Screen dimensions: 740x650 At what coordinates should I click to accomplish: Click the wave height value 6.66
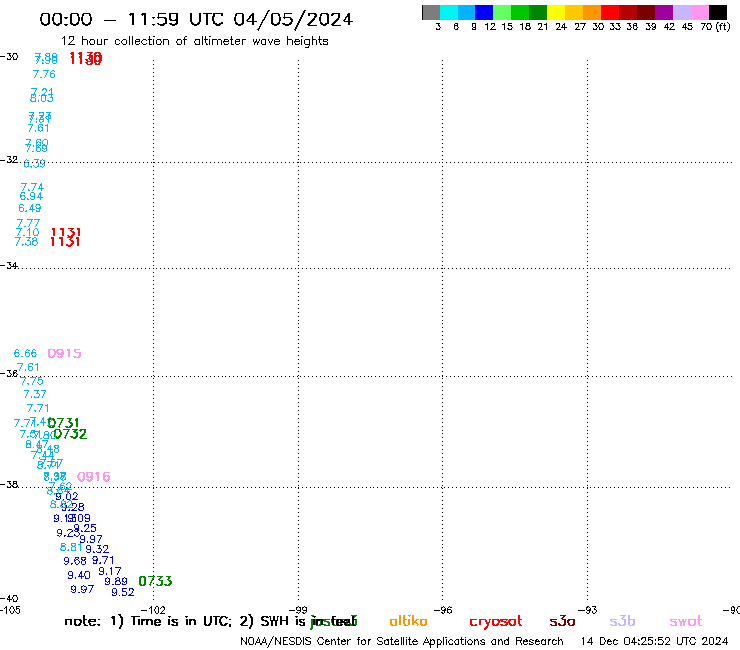[25, 353]
